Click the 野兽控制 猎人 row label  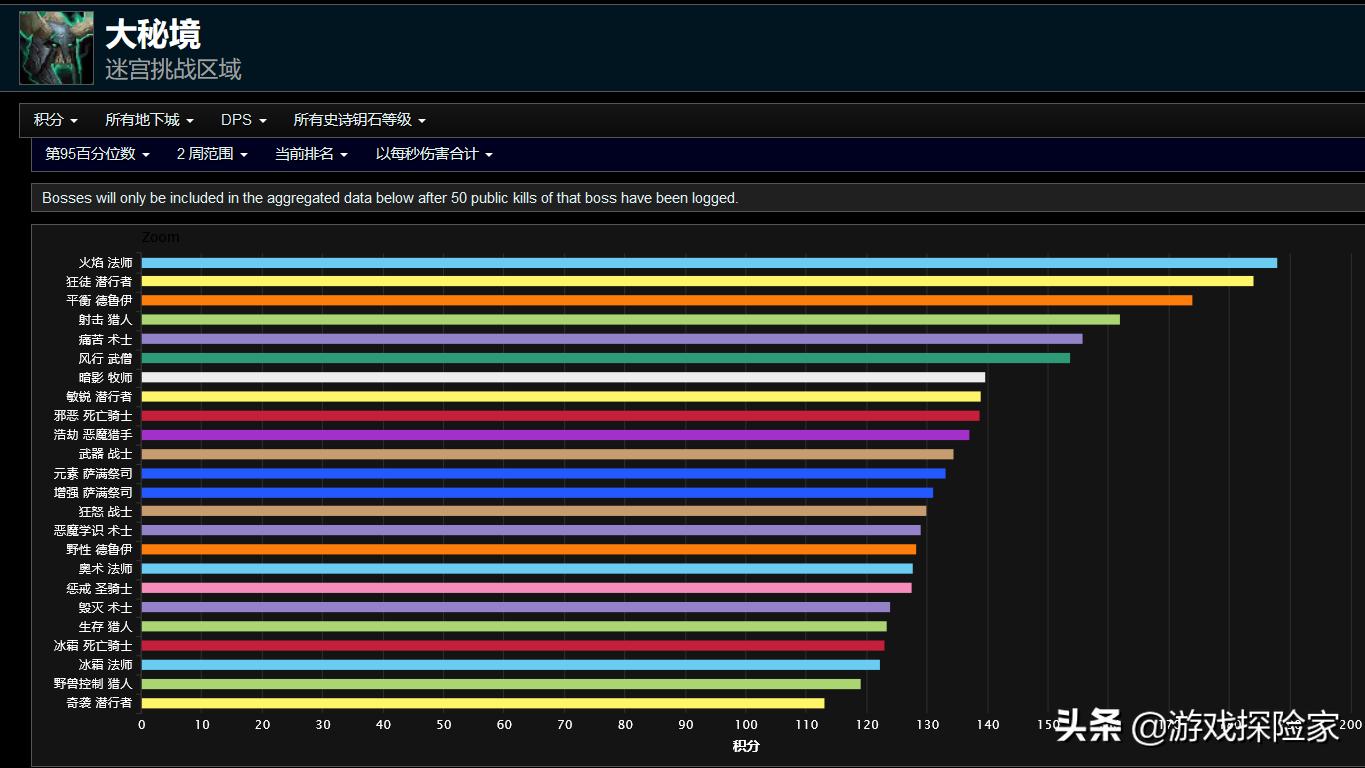[x=93, y=684]
